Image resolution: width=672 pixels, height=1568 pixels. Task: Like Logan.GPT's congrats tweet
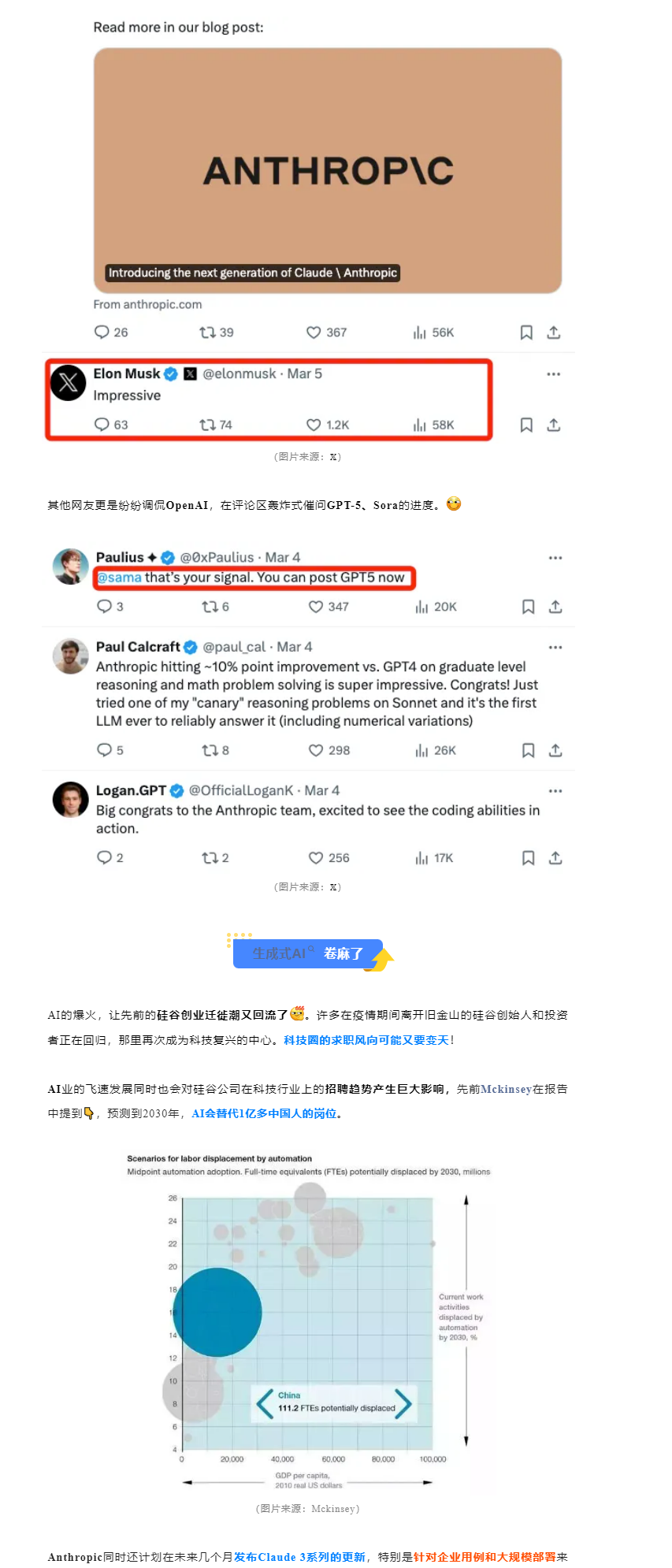[316, 858]
